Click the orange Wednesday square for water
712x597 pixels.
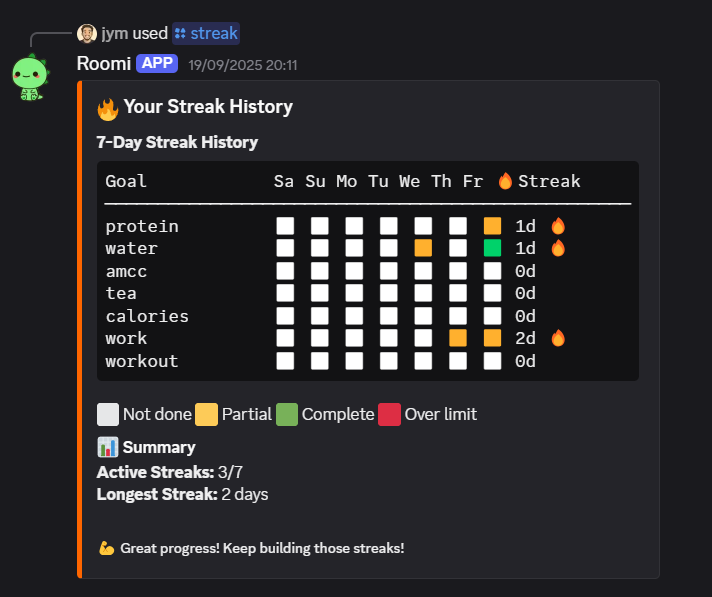423,248
